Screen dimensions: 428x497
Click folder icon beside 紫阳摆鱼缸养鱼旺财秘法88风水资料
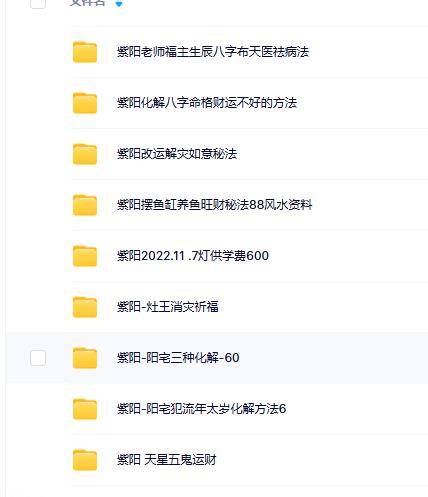[85, 205]
